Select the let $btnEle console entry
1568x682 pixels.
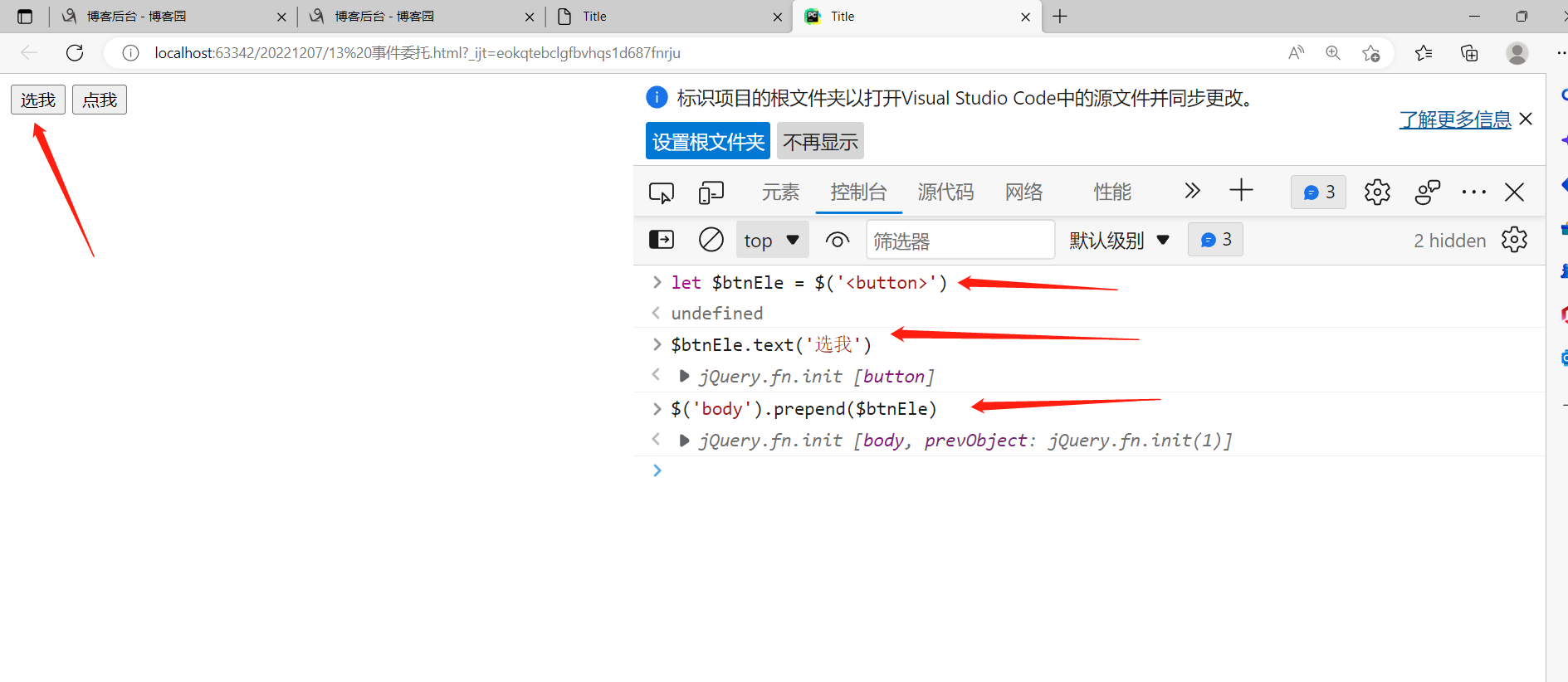click(809, 283)
